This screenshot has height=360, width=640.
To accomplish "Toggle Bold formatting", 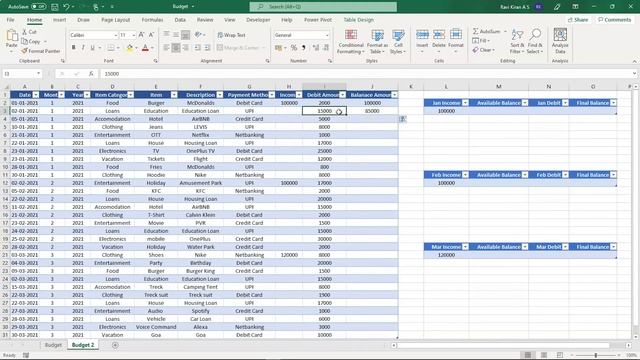I will [x=73, y=48].
